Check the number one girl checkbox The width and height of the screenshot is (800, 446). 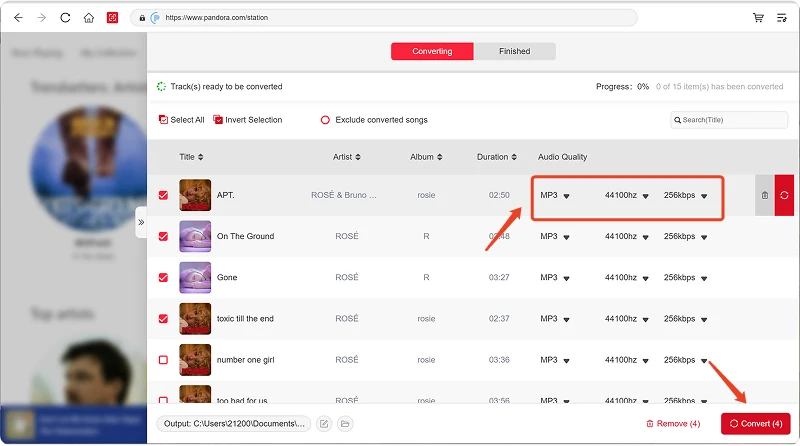pos(163,360)
